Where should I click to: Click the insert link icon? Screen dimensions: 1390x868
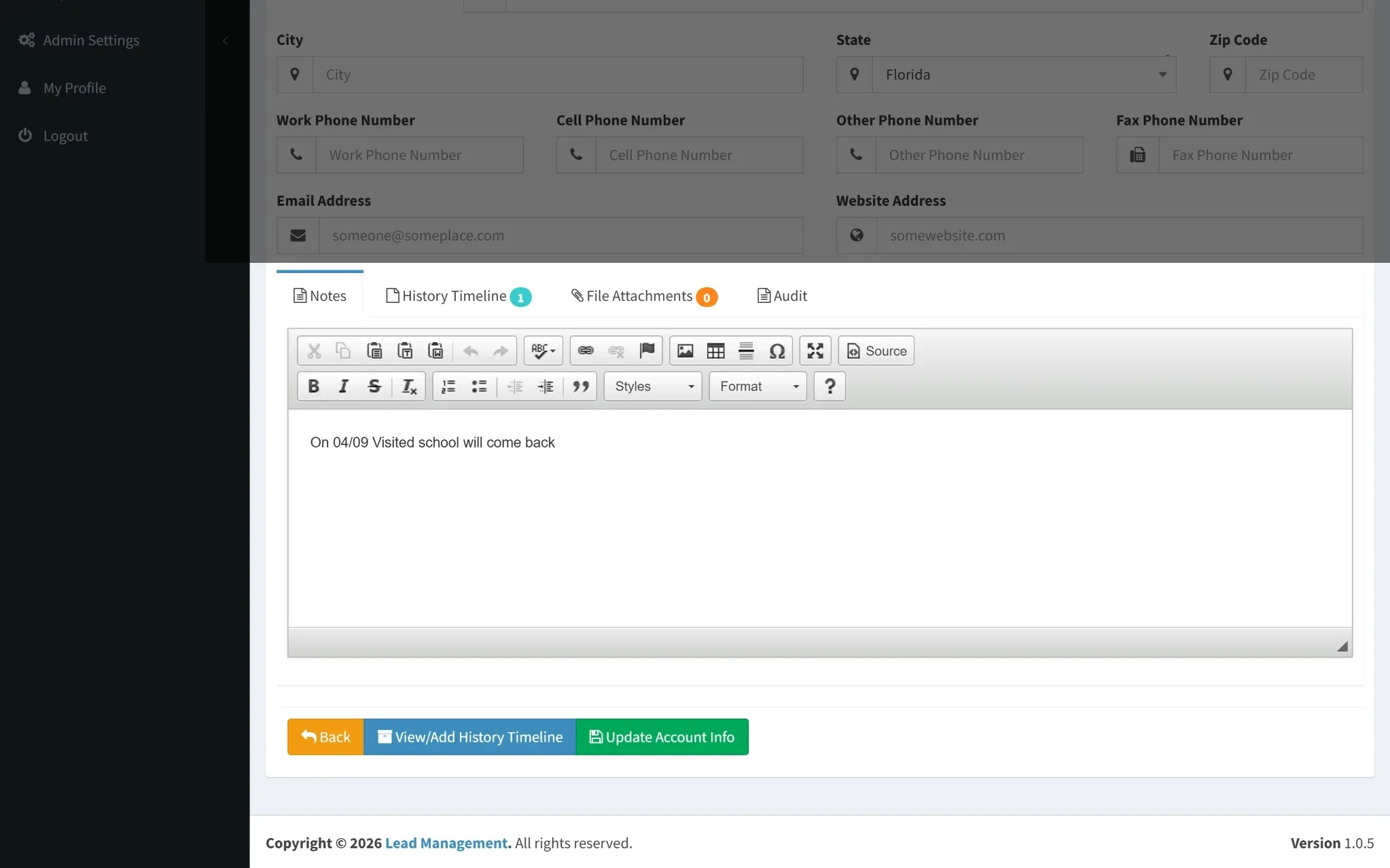(585, 351)
